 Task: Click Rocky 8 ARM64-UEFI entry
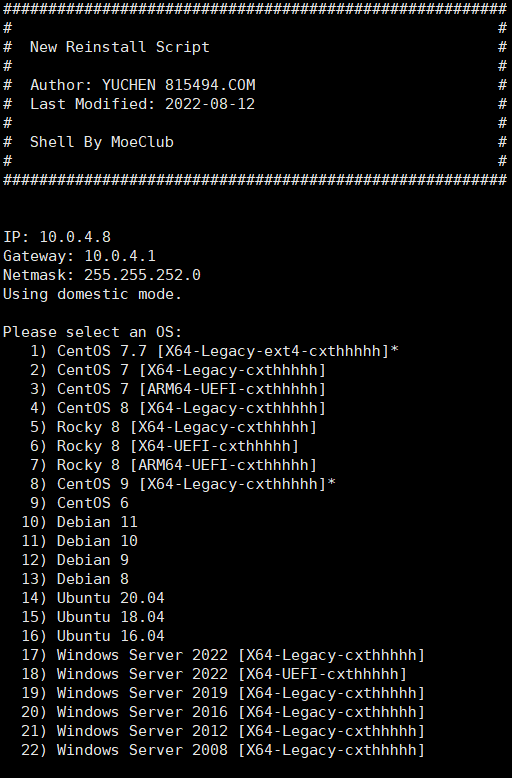(173, 465)
